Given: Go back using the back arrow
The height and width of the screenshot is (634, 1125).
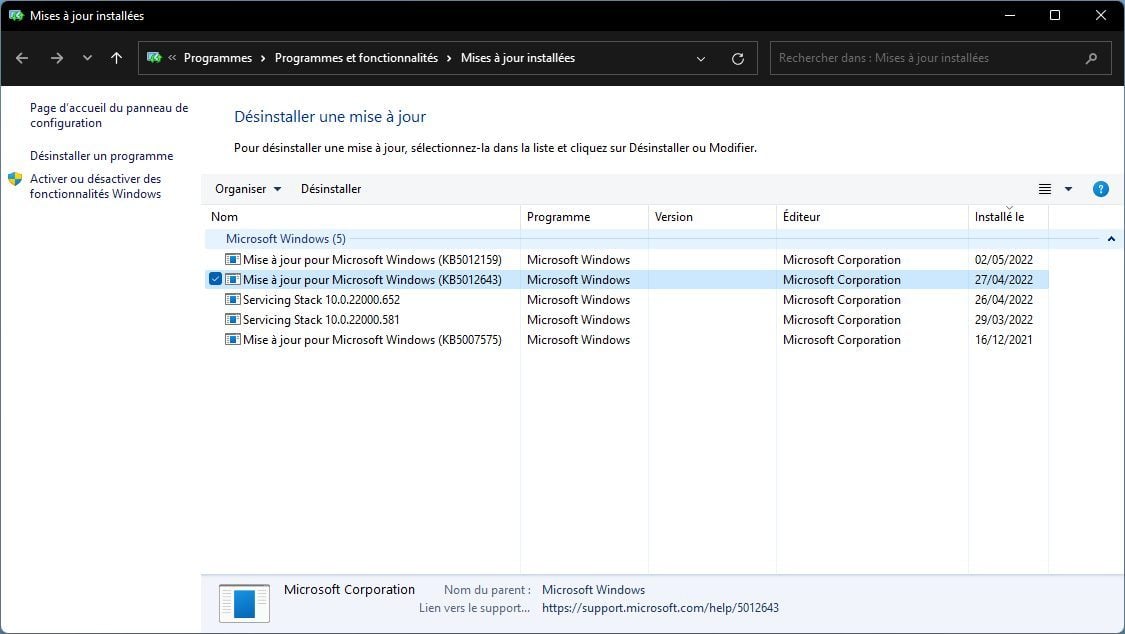Looking at the screenshot, I should coord(22,58).
